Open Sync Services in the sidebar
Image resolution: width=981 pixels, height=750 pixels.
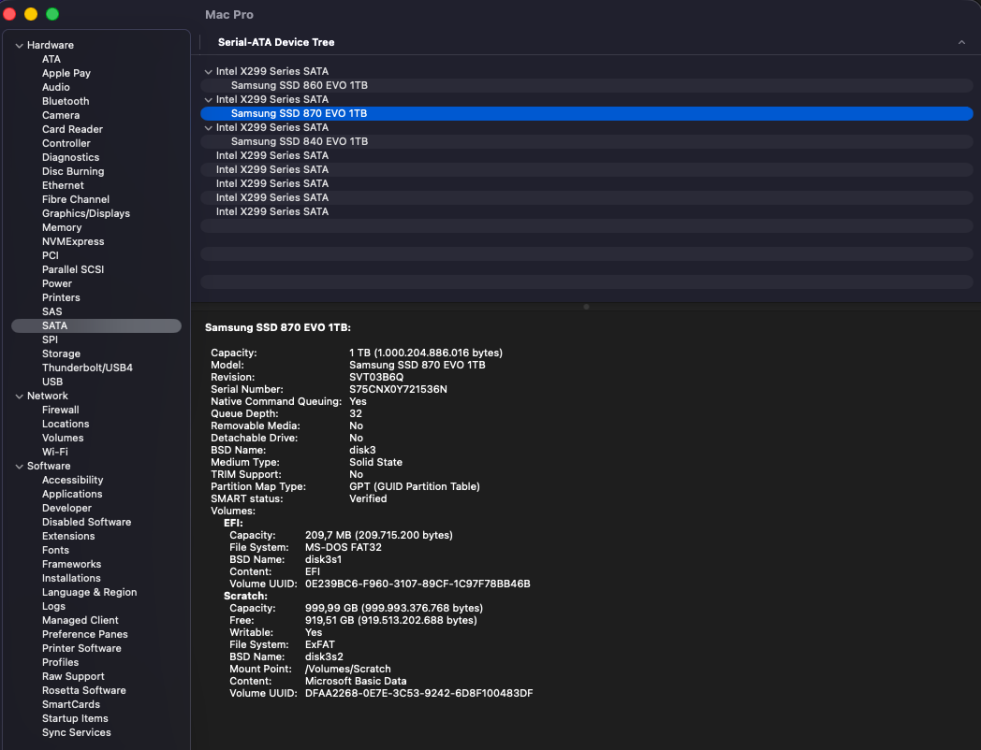tap(76, 732)
